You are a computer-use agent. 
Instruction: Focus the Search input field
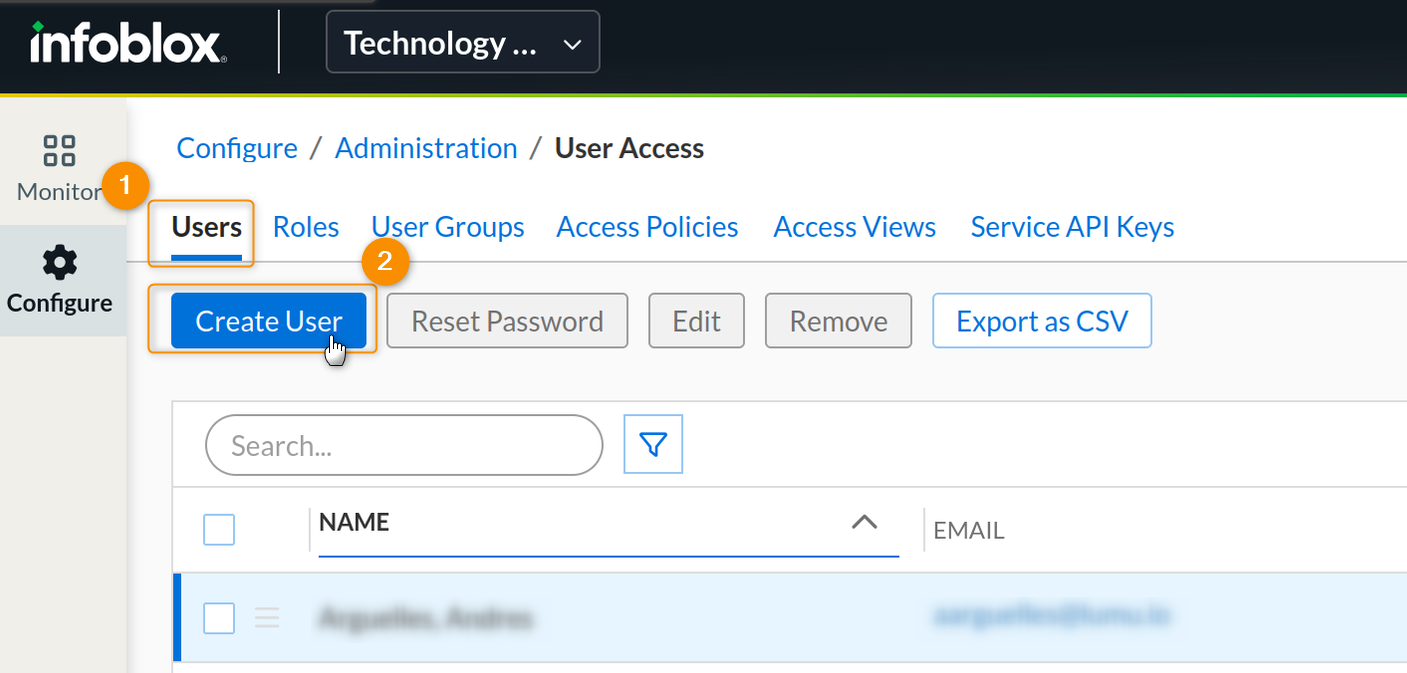coord(404,445)
